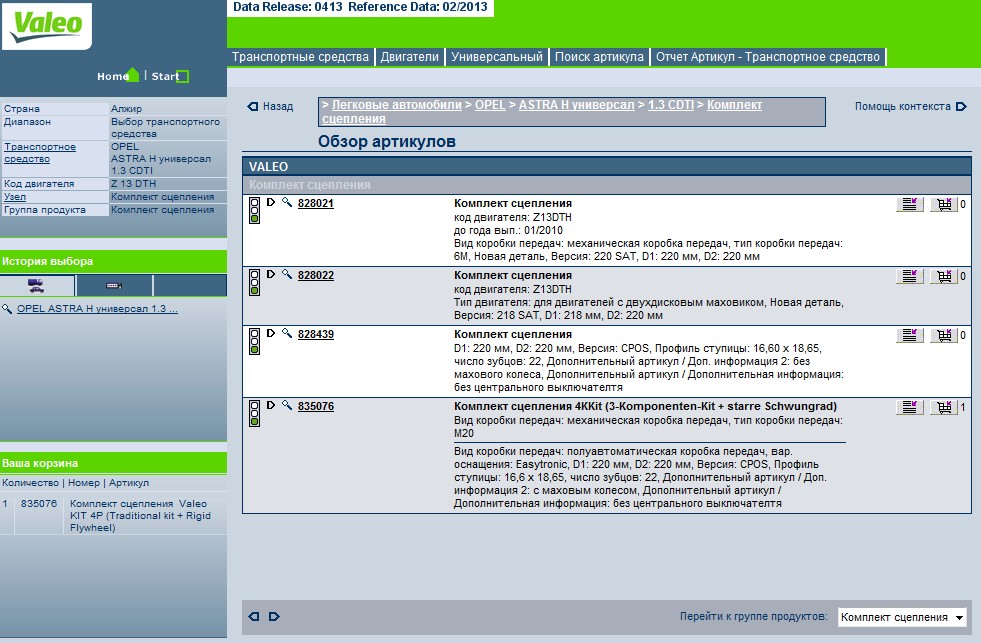Click the Start square icon
Viewport: 981px width, 643px height.
click(x=183, y=76)
